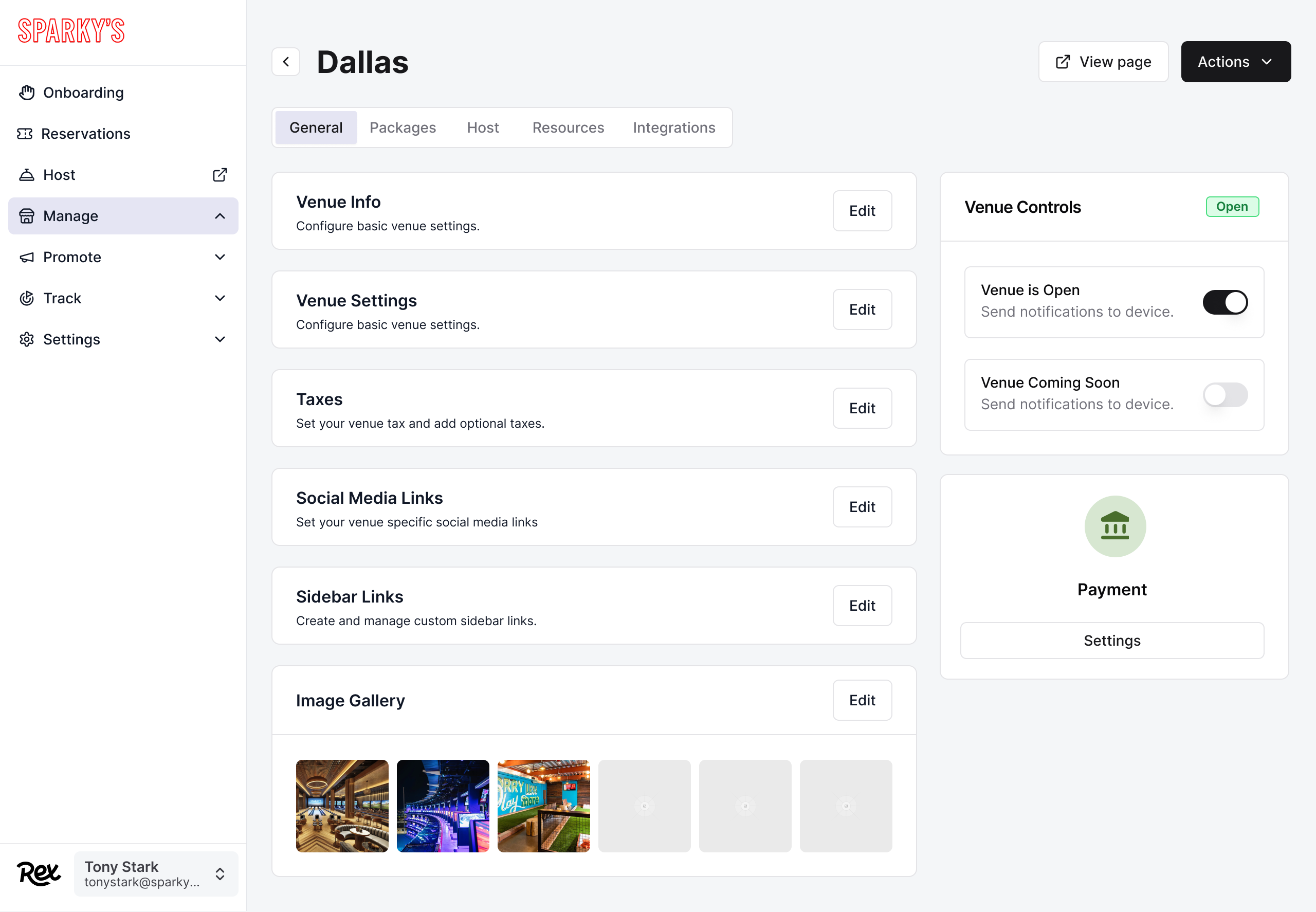This screenshot has height=912, width=1316.
Task: Click the back arrow next to Dallas
Action: 286,61
